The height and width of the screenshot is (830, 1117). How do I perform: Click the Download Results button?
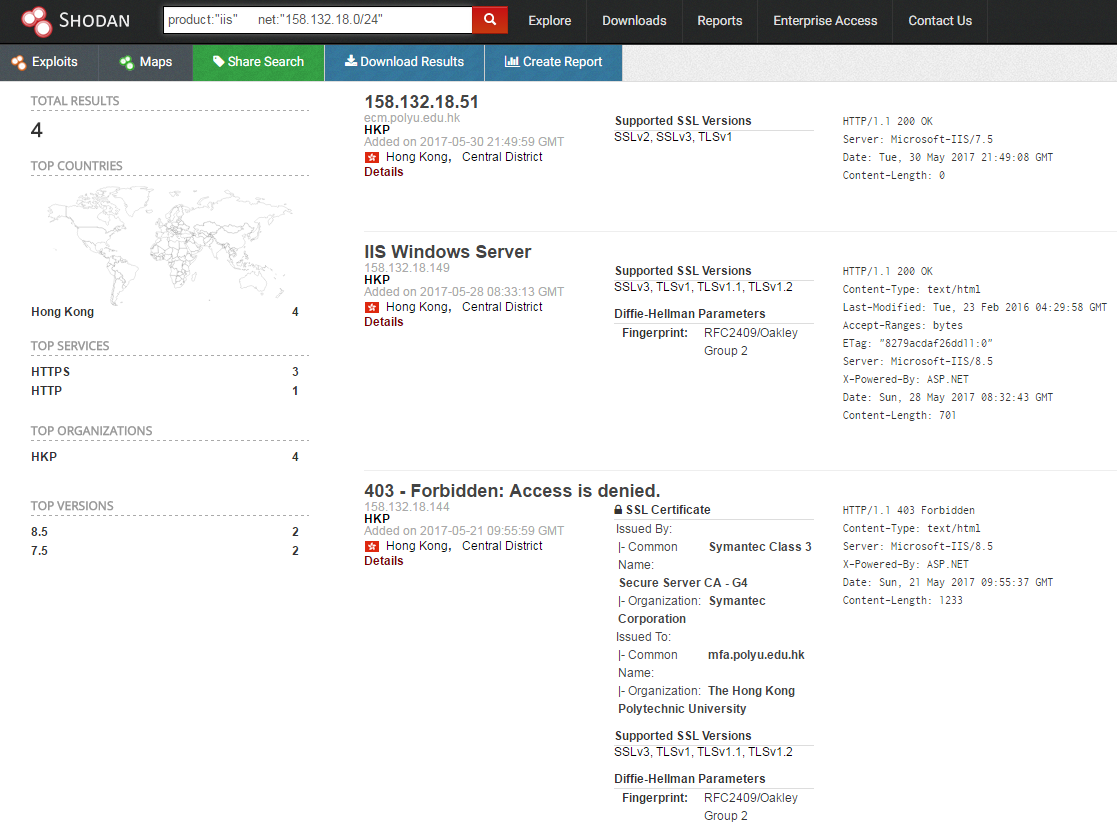pyautogui.click(x=404, y=62)
